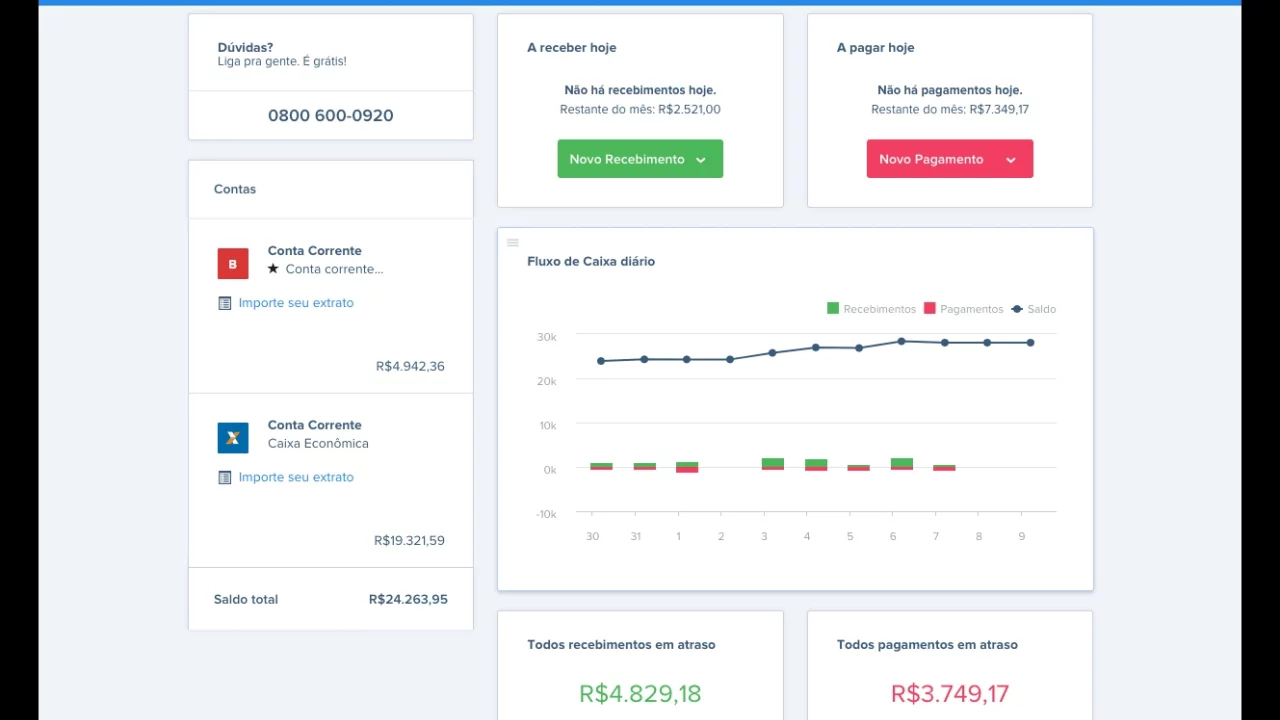This screenshot has height=720, width=1280.
Task: Toggle the Saldo line in the chart legend
Action: [1034, 309]
